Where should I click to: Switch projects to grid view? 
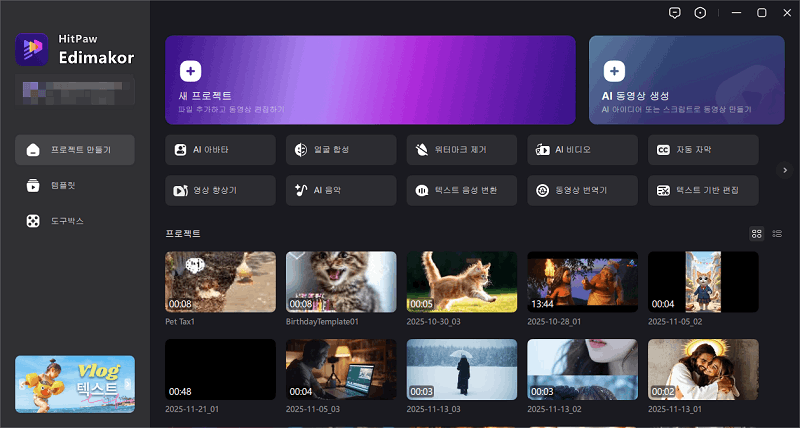[x=757, y=233]
